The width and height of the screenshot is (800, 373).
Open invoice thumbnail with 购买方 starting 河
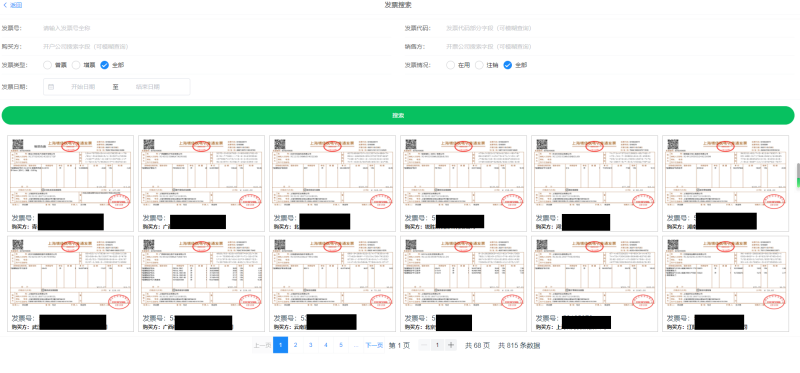pos(594,184)
